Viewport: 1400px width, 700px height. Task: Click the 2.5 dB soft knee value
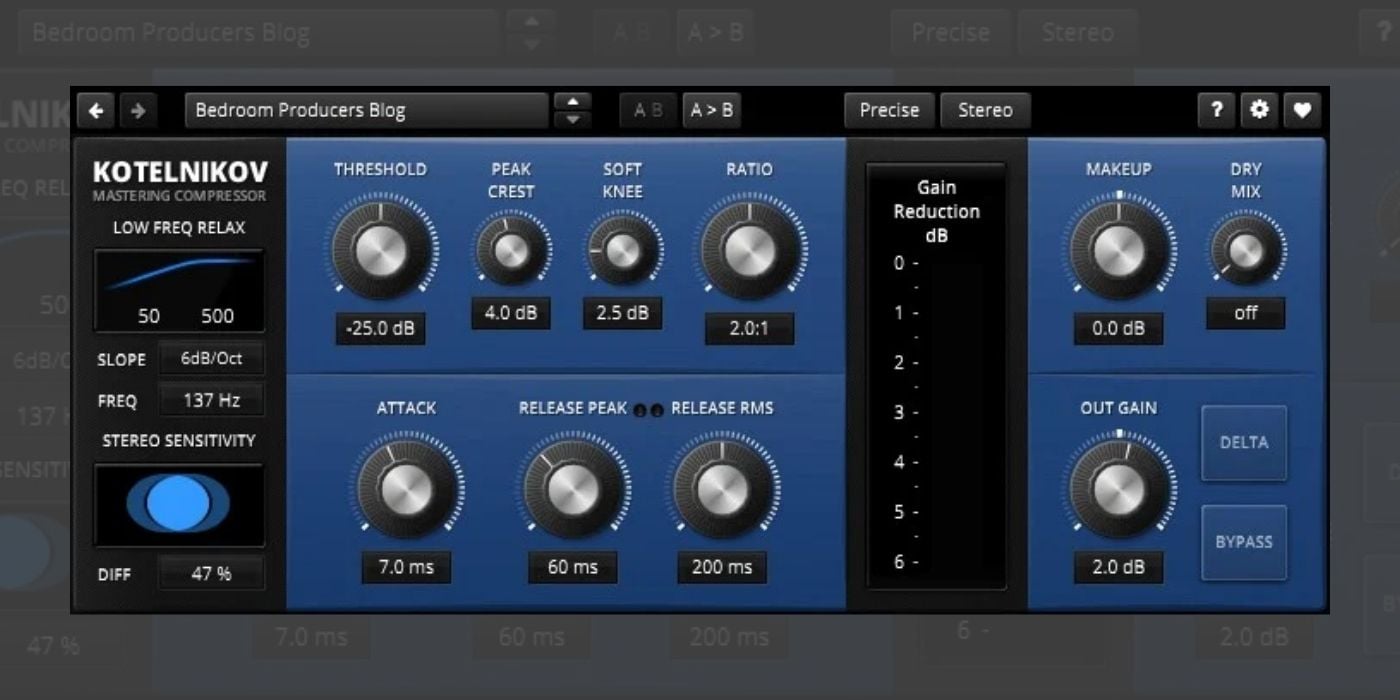coord(623,313)
